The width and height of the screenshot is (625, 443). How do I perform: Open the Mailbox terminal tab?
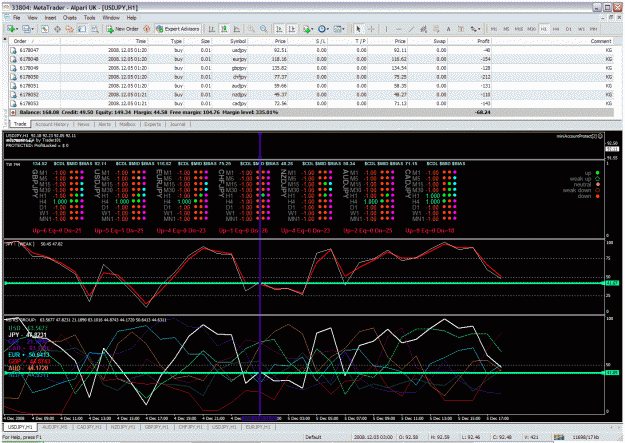pos(128,124)
